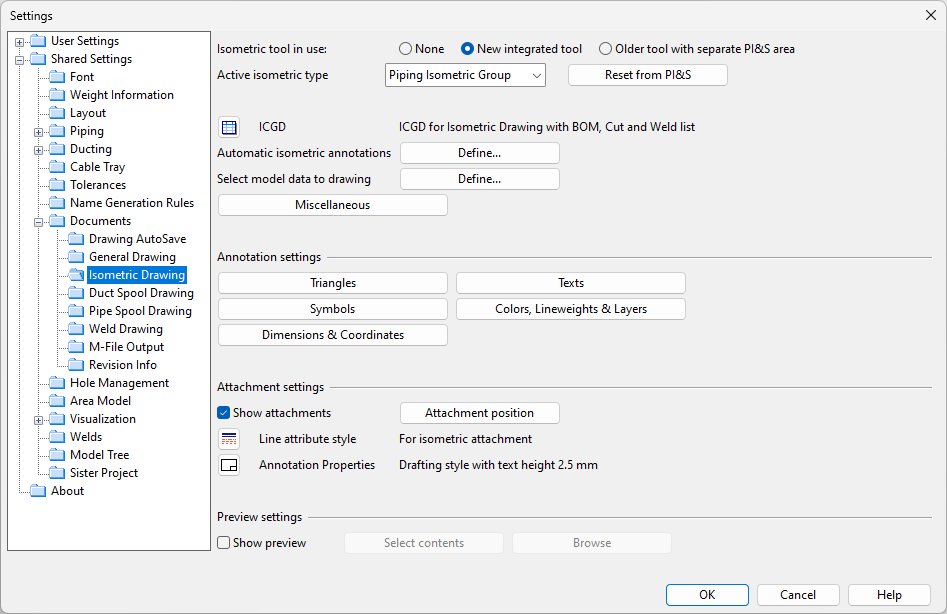Click the M-File Output folder icon

pyautogui.click(x=76, y=347)
